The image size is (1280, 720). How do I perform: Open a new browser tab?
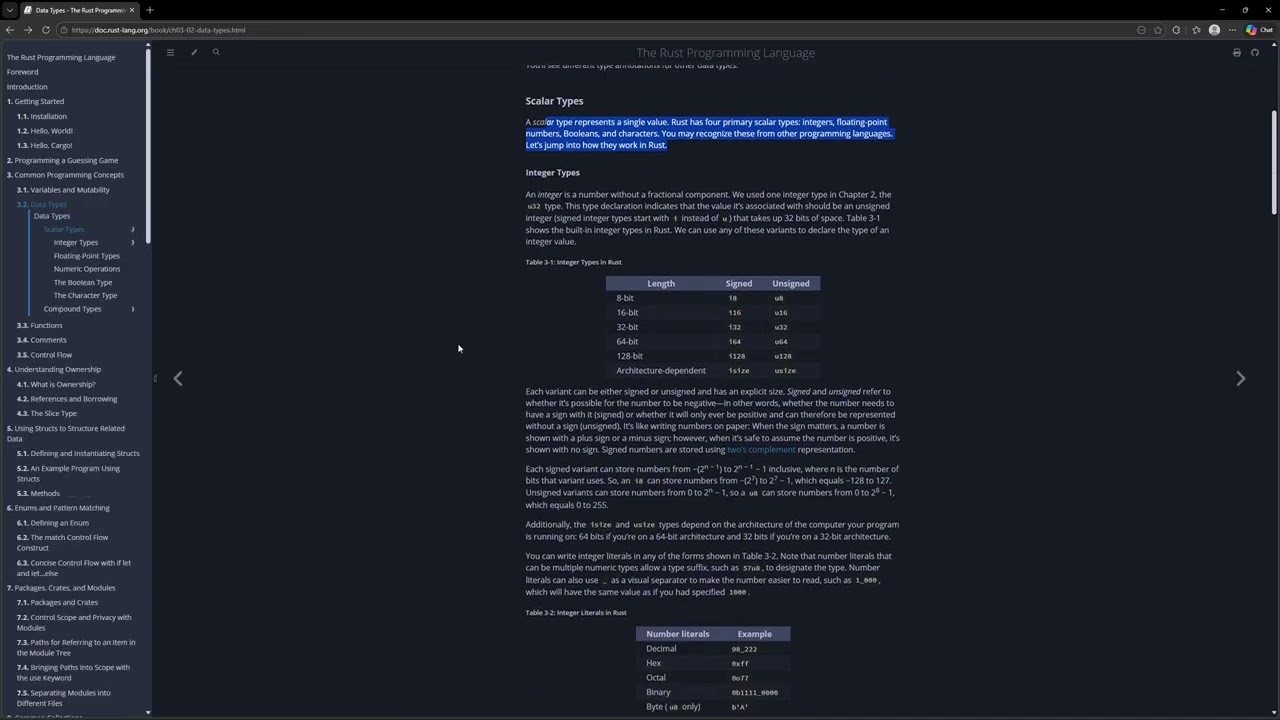coord(149,10)
